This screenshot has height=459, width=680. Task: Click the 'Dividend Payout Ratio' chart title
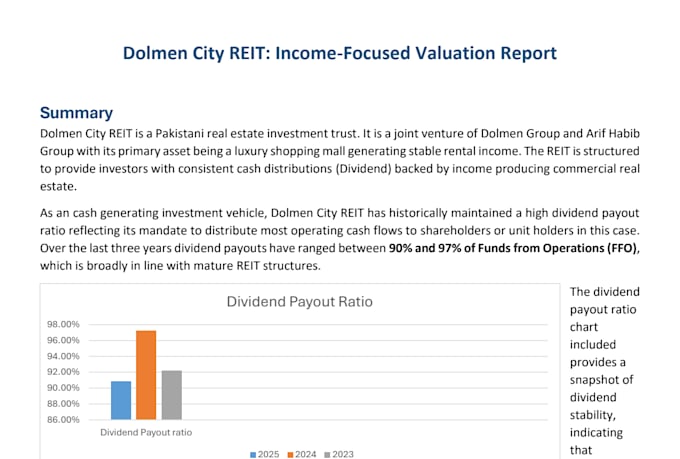(299, 302)
